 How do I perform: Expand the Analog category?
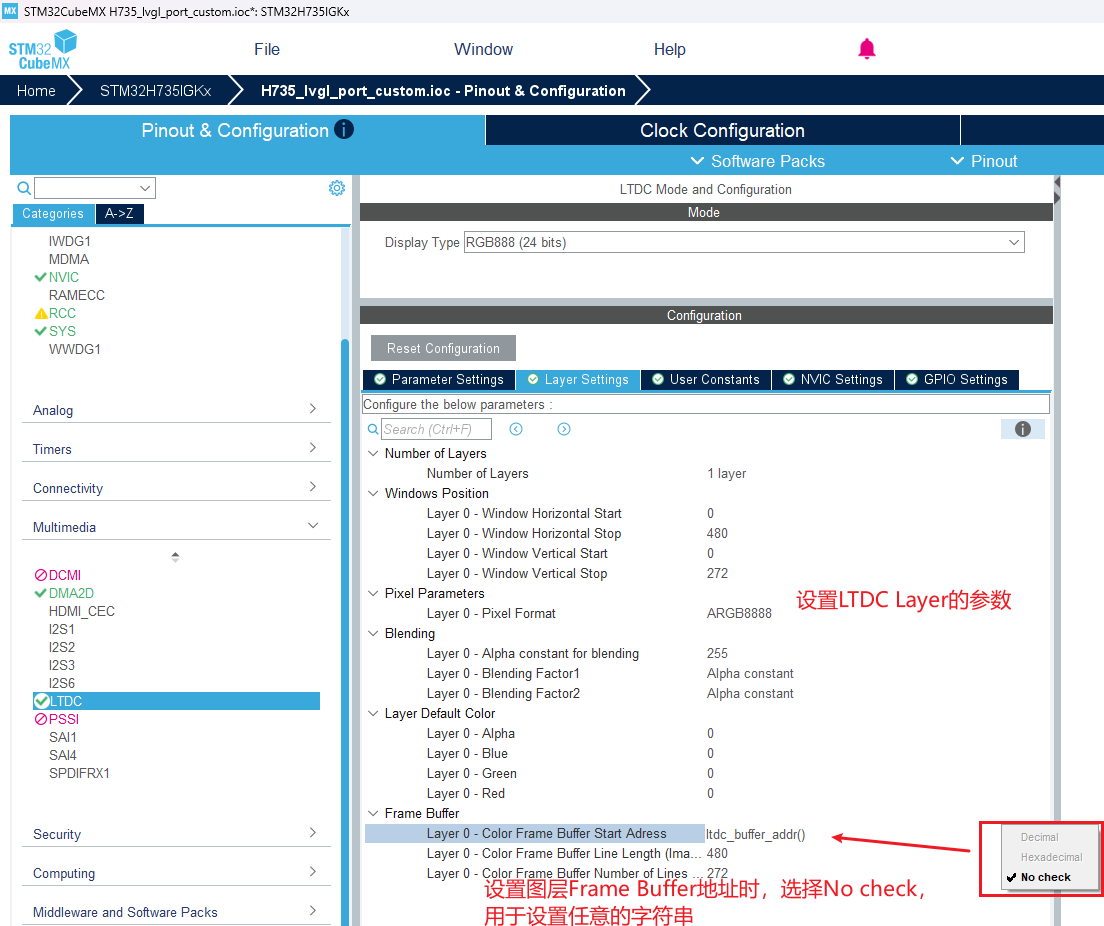[x=176, y=410]
